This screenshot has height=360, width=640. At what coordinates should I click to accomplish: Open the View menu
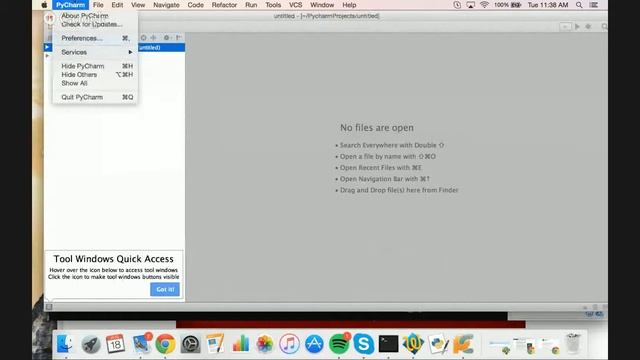click(138, 5)
